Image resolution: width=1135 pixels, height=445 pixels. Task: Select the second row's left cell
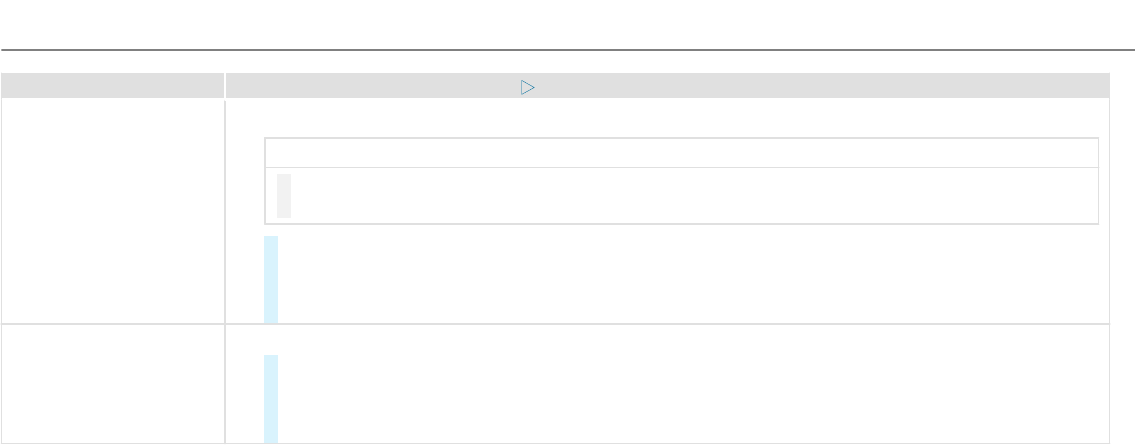112,383
